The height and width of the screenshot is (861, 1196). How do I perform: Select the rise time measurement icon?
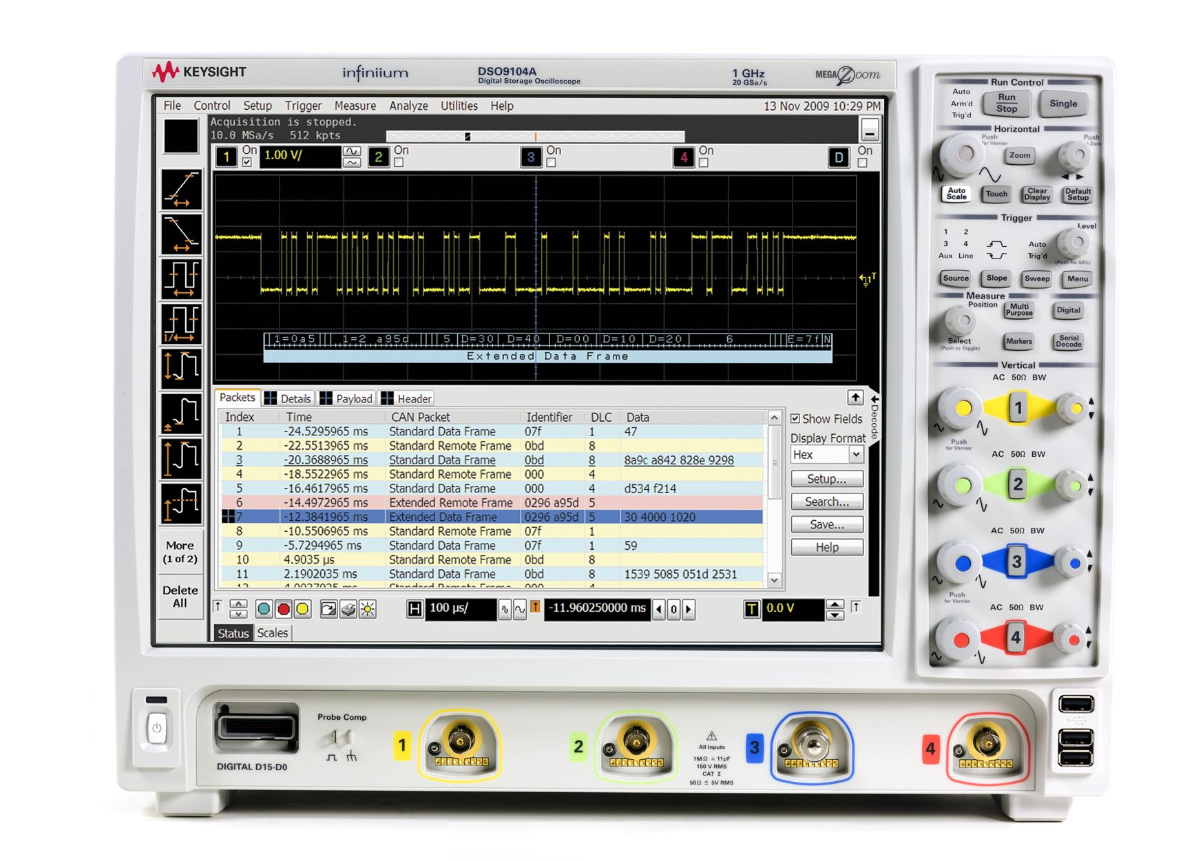click(182, 190)
